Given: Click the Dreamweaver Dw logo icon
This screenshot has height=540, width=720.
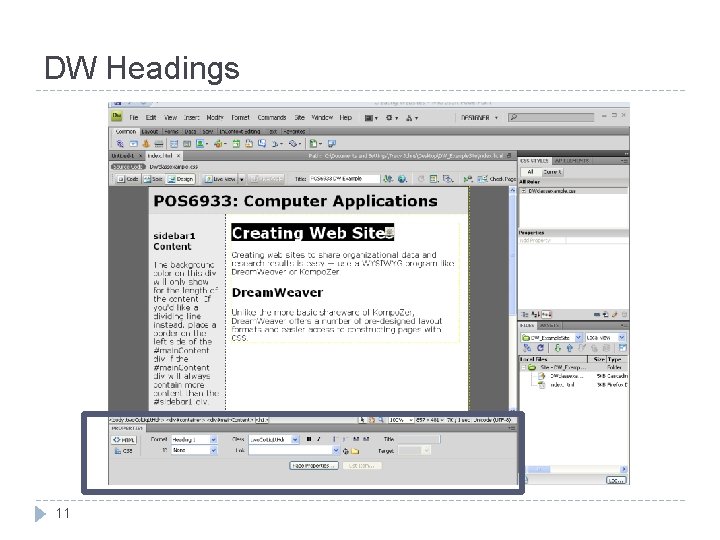Looking at the screenshot, I should pos(117,116).
